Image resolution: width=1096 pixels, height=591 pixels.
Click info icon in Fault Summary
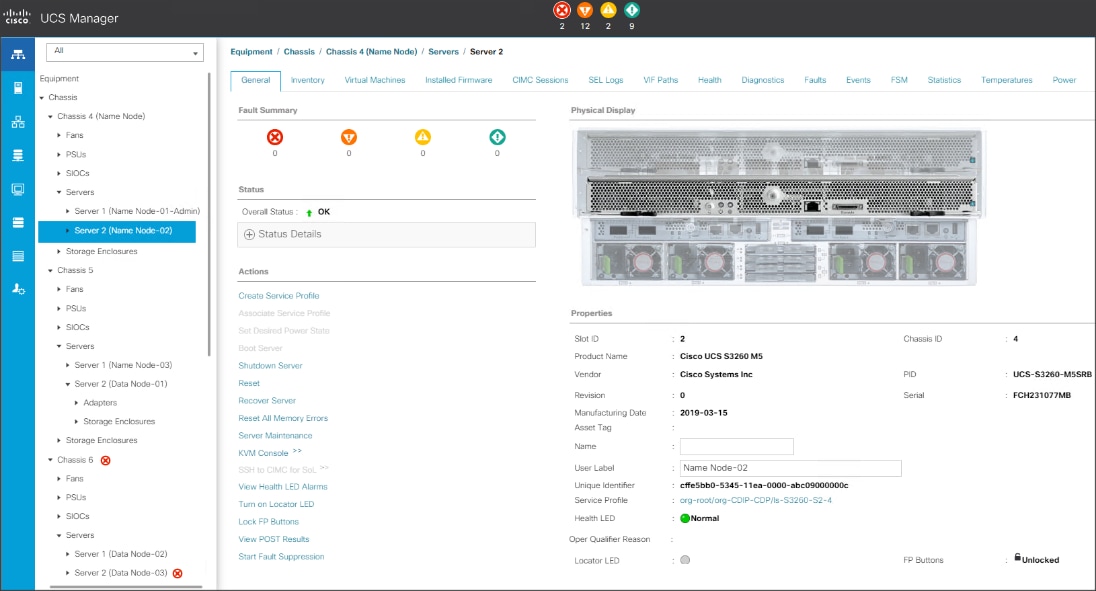(x=497, y=137)
